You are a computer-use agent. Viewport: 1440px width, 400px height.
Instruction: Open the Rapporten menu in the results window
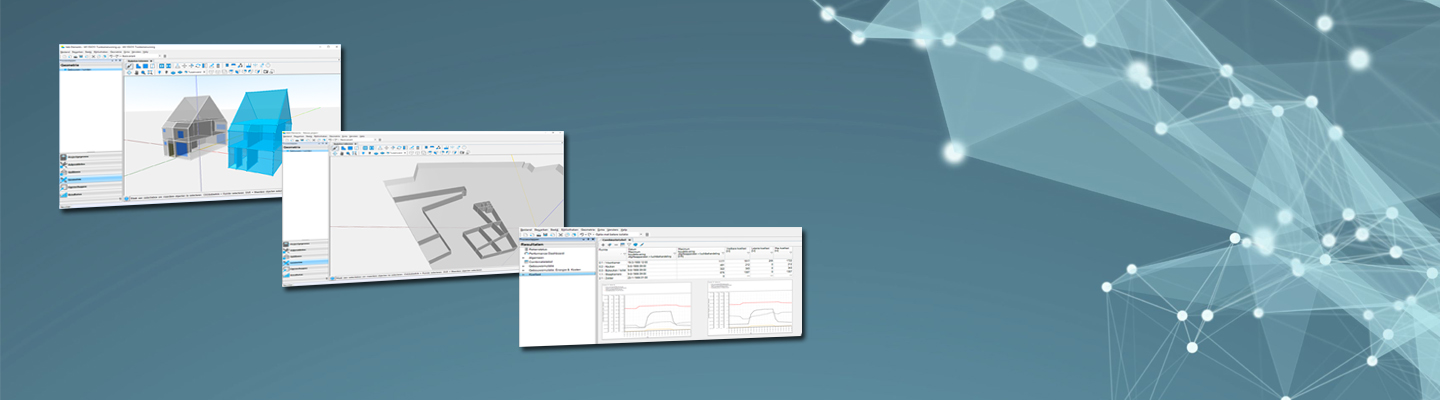click(x=540, y=230)
